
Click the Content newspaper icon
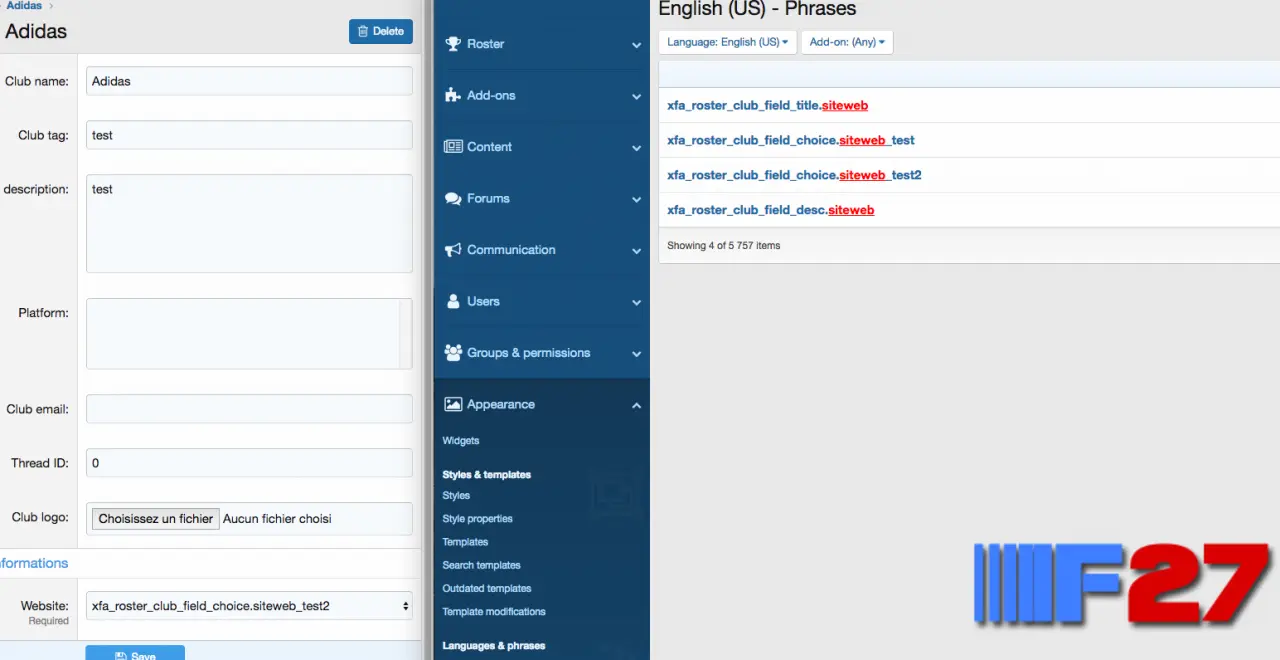453,147
